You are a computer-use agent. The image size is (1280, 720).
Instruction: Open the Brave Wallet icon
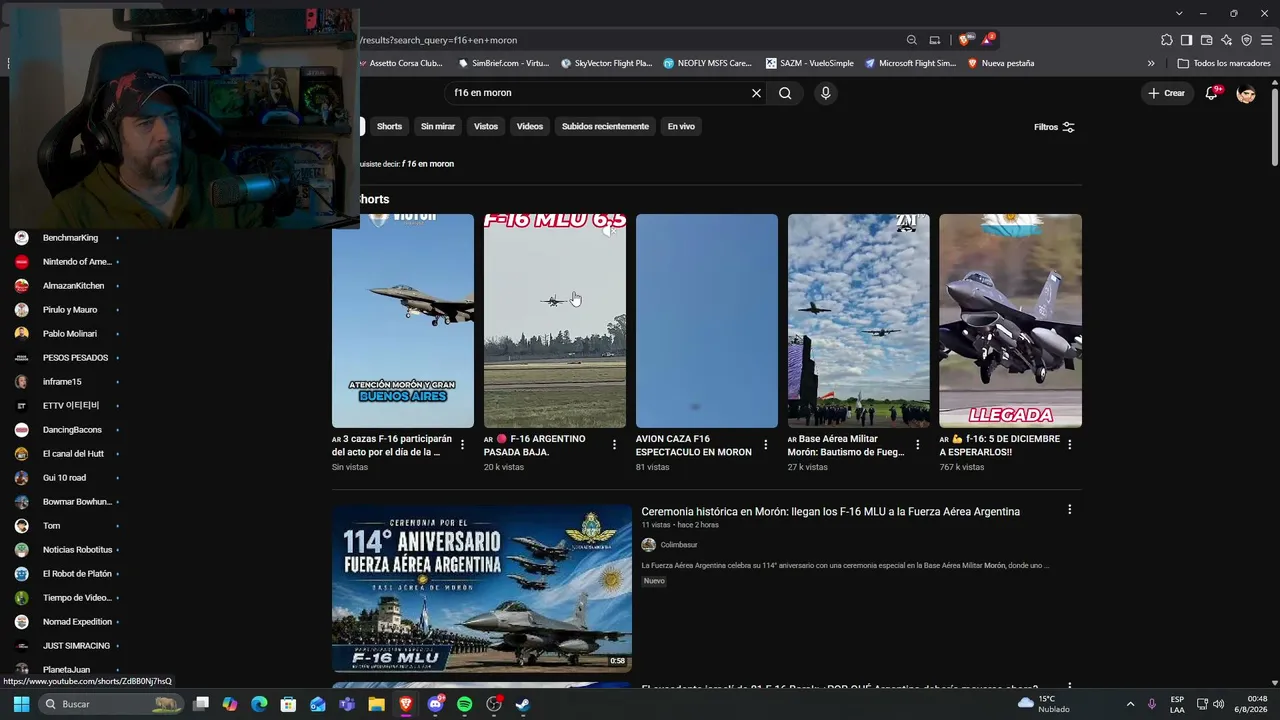click(1206, 40)
